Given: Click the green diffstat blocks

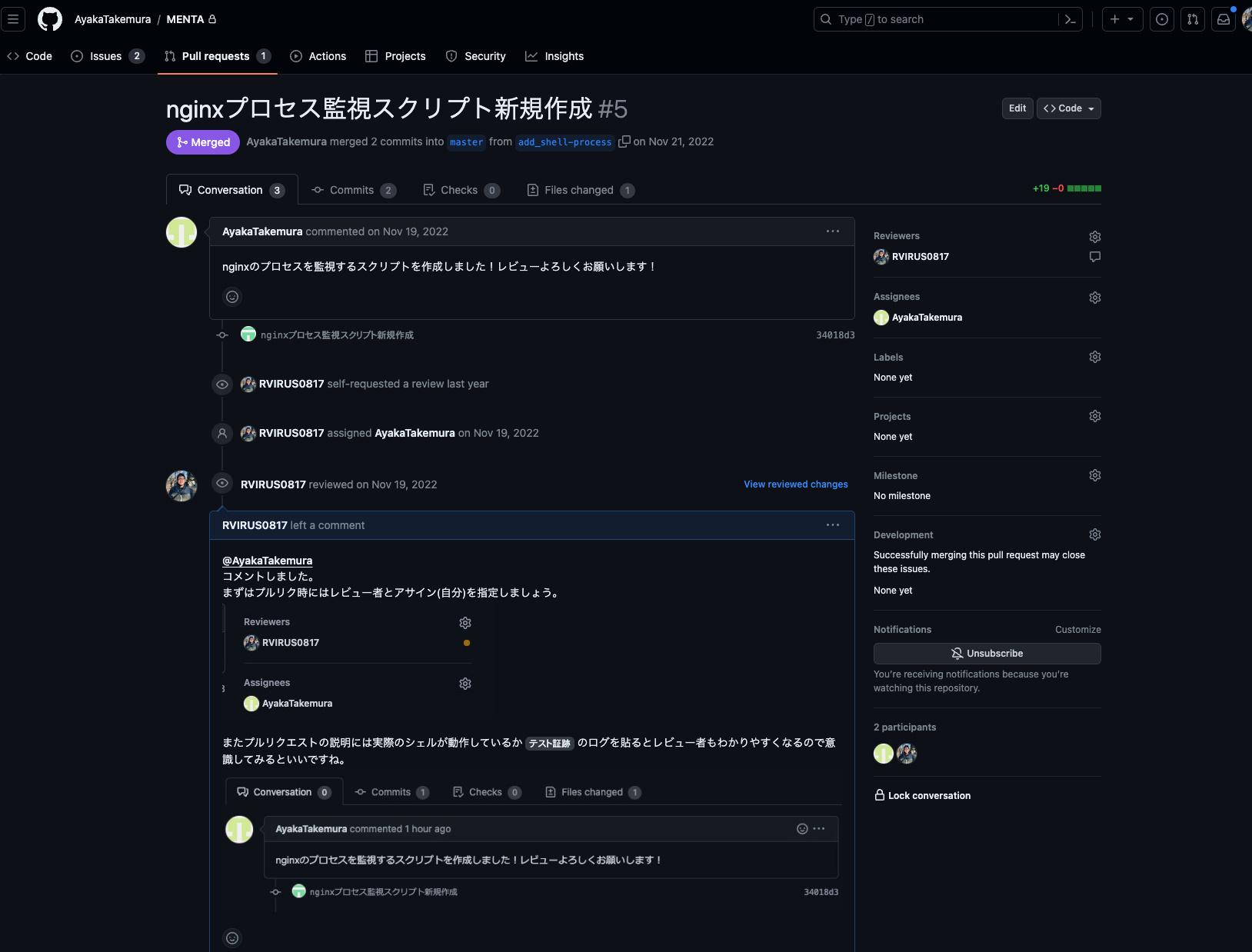Looking at the screenshot, I should pyautogui.click(x=1084, y=188).
